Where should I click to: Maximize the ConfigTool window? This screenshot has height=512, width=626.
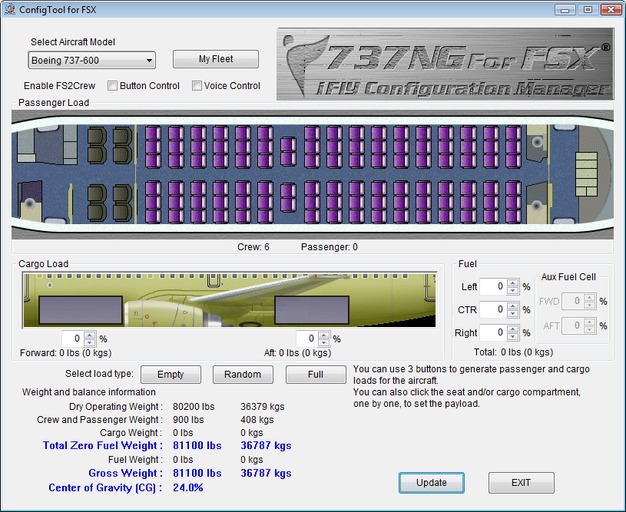coord(588,10)
